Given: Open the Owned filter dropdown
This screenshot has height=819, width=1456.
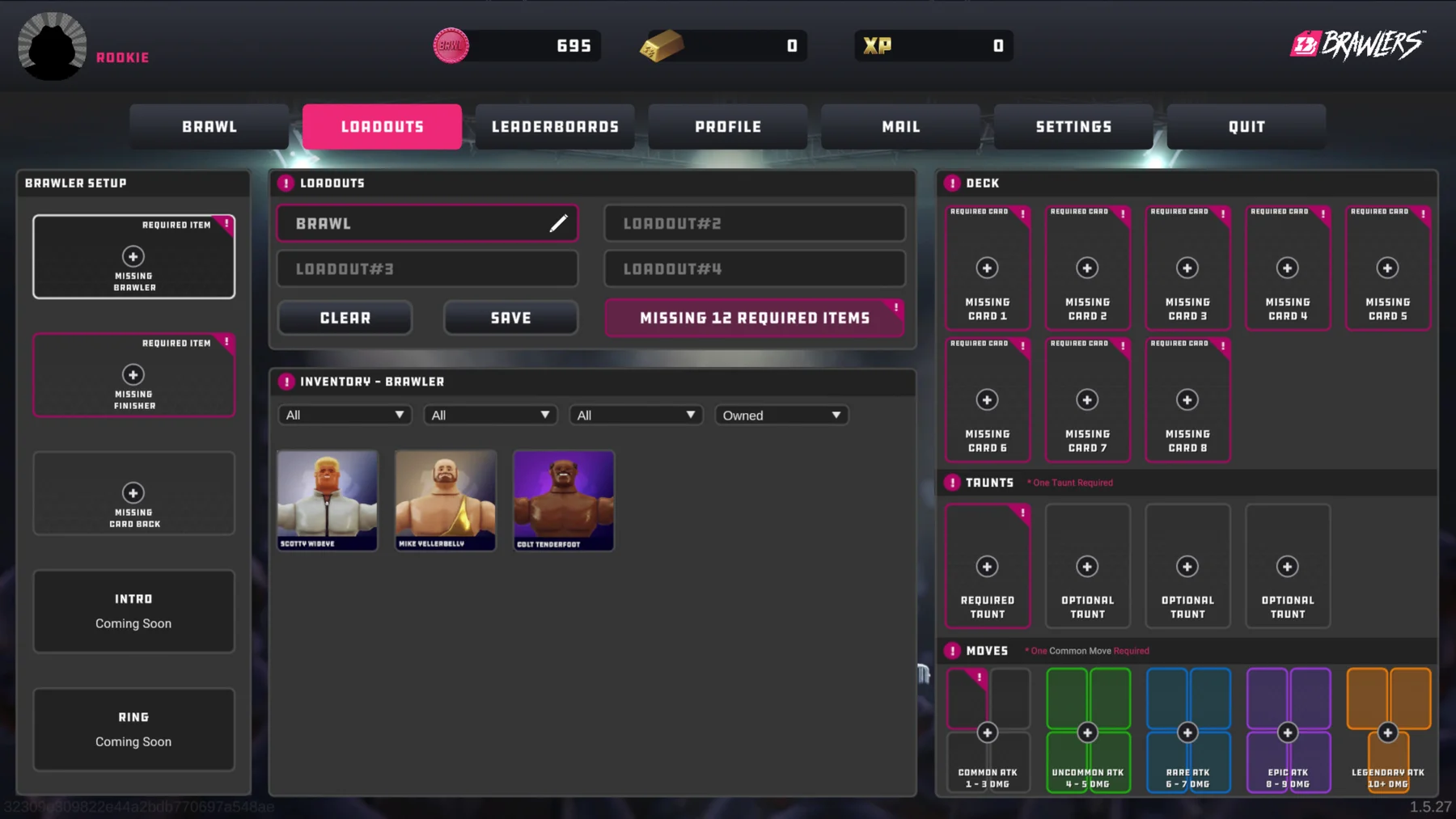Looking at the screenshot, I should (x=781, y=415).
